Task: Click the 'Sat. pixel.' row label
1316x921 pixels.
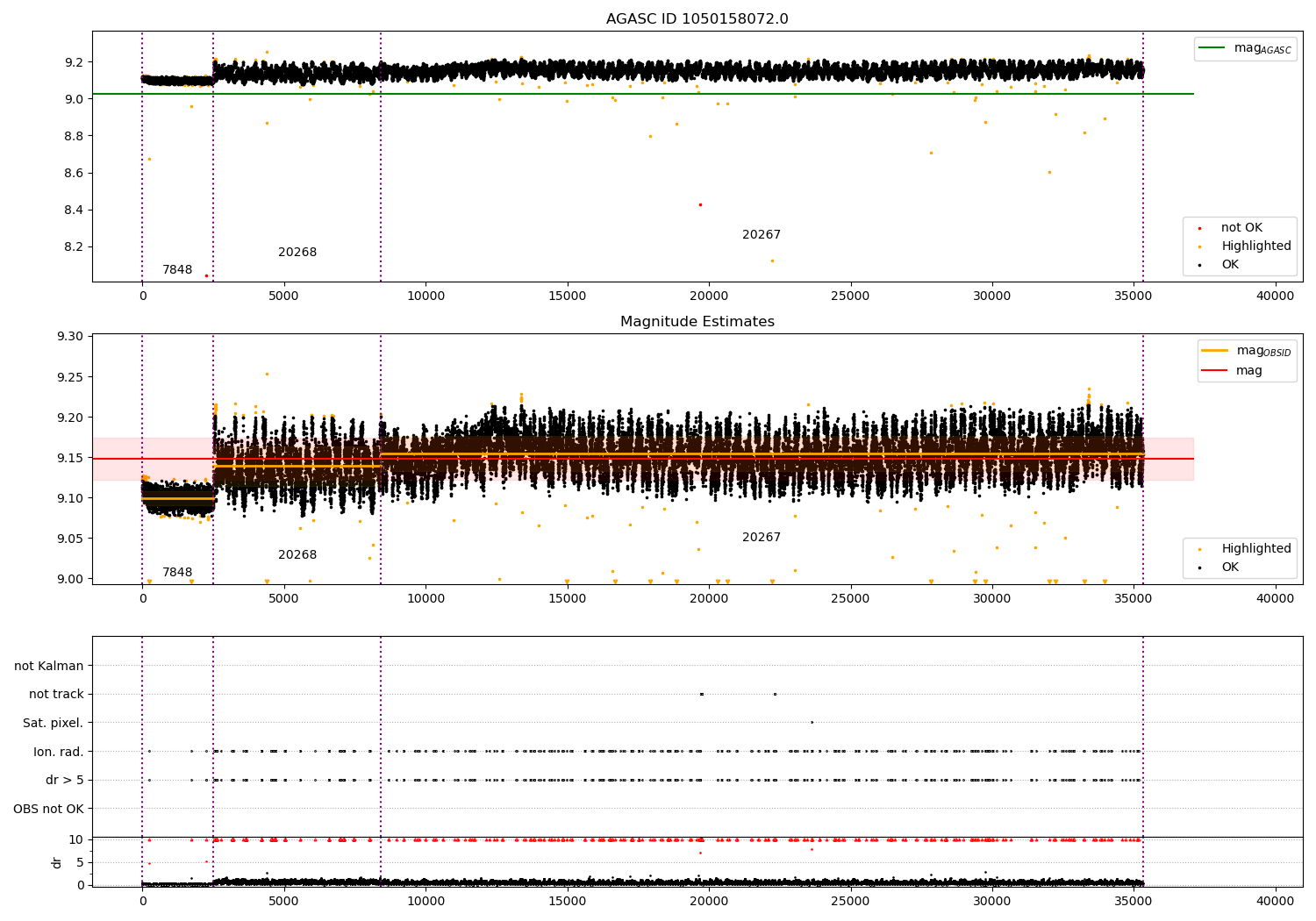Action: point(53,724)
